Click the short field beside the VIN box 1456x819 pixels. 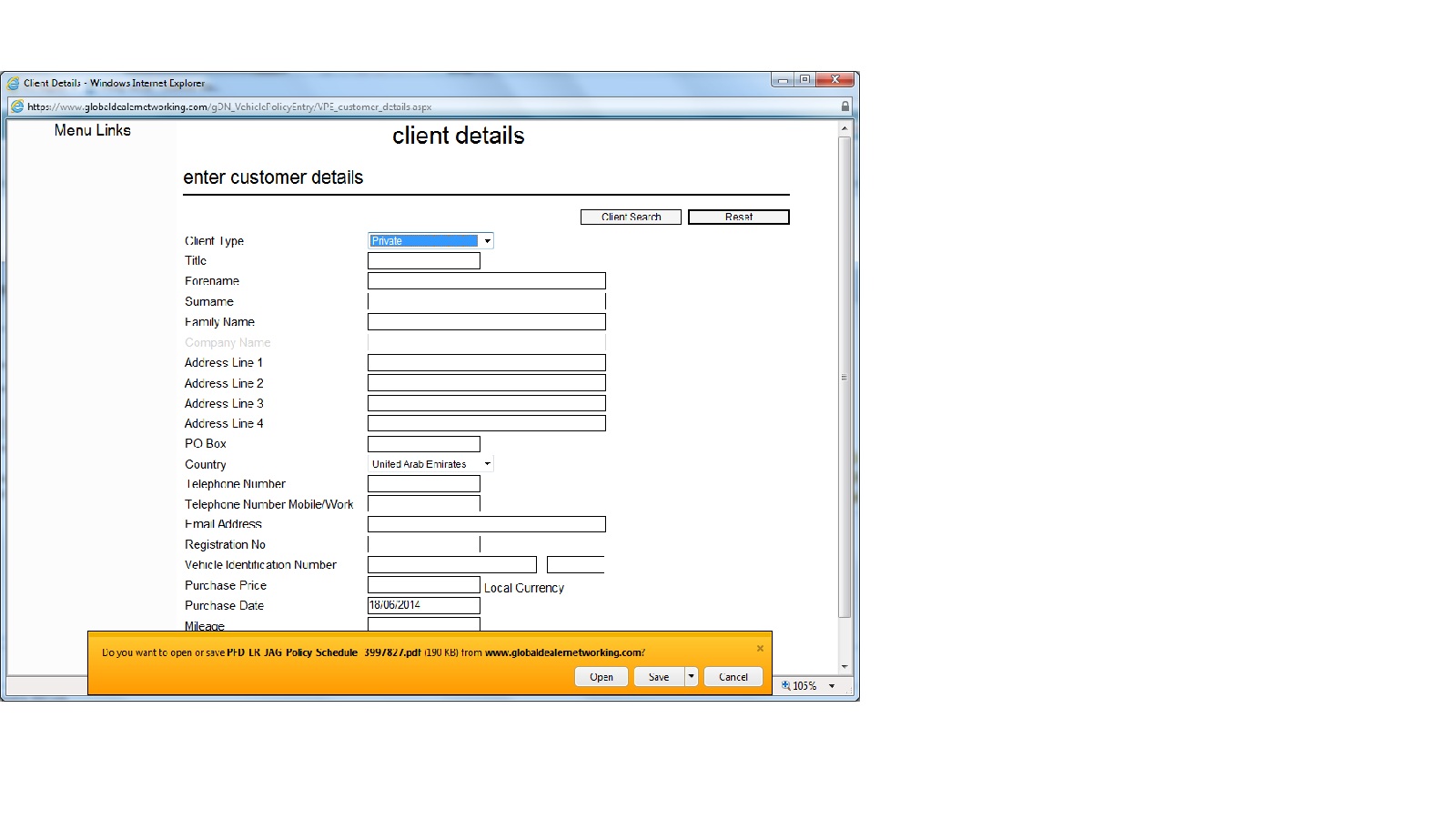[576, 565]
